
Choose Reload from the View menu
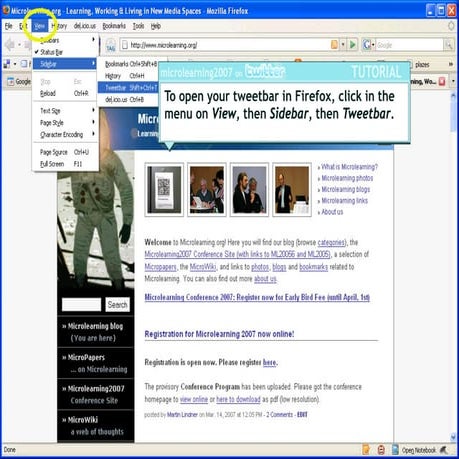(65, 93)
